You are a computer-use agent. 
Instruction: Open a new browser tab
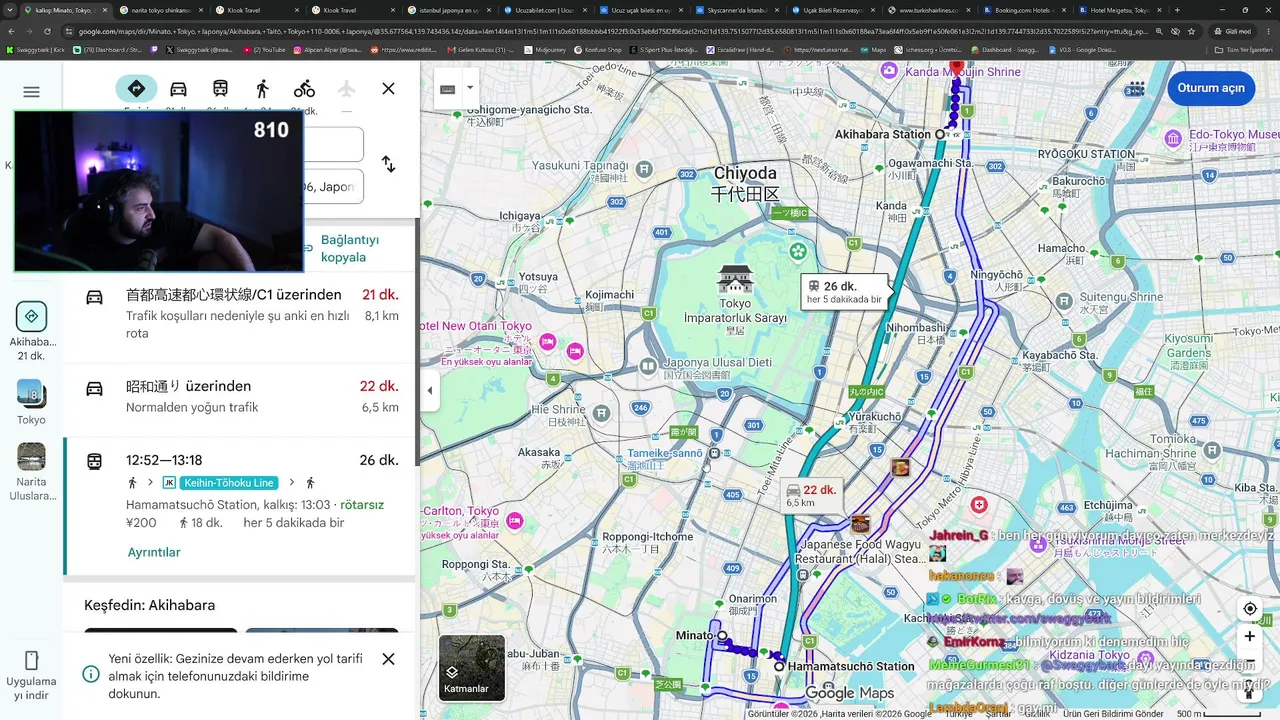coord(1176,10)
